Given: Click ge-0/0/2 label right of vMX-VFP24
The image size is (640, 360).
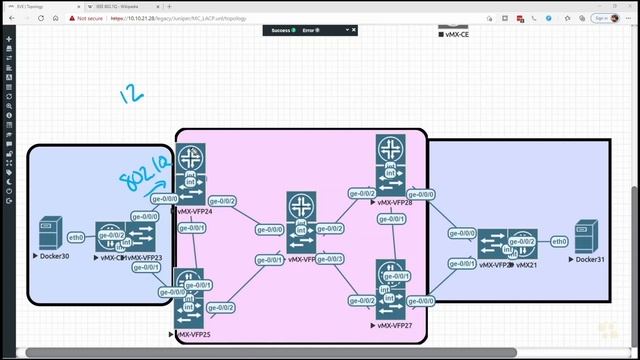Looking at the screenshot, I should [x=222, y=201].
